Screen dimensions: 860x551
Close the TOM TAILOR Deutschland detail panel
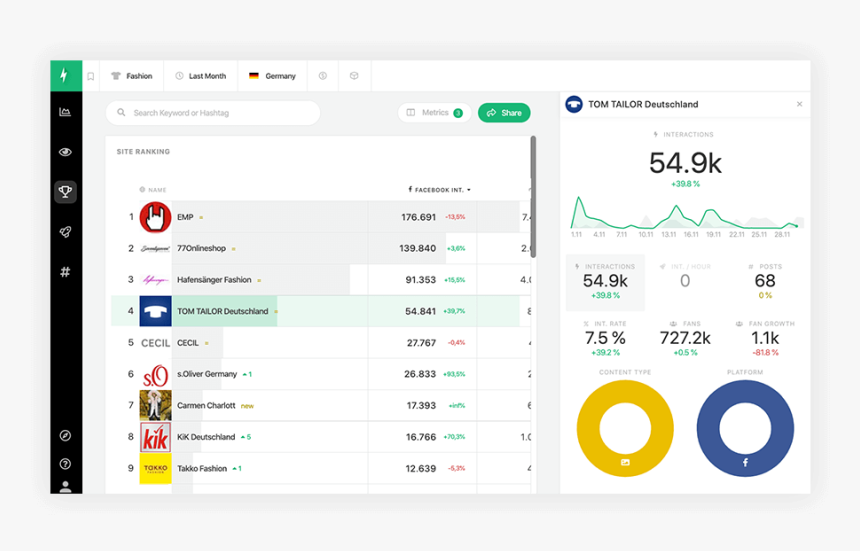[x=799, y=104]
